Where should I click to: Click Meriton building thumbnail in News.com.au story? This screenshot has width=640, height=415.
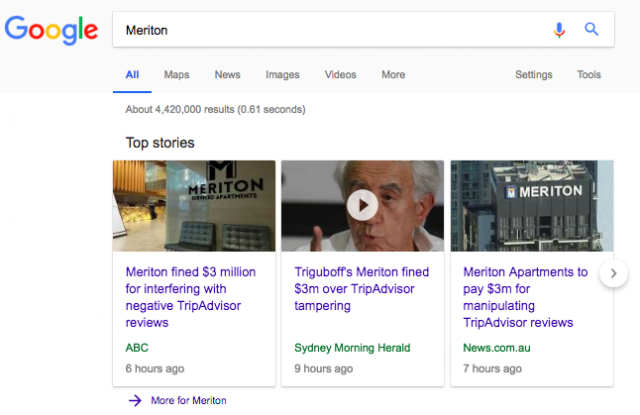click(x=532, y=206)
